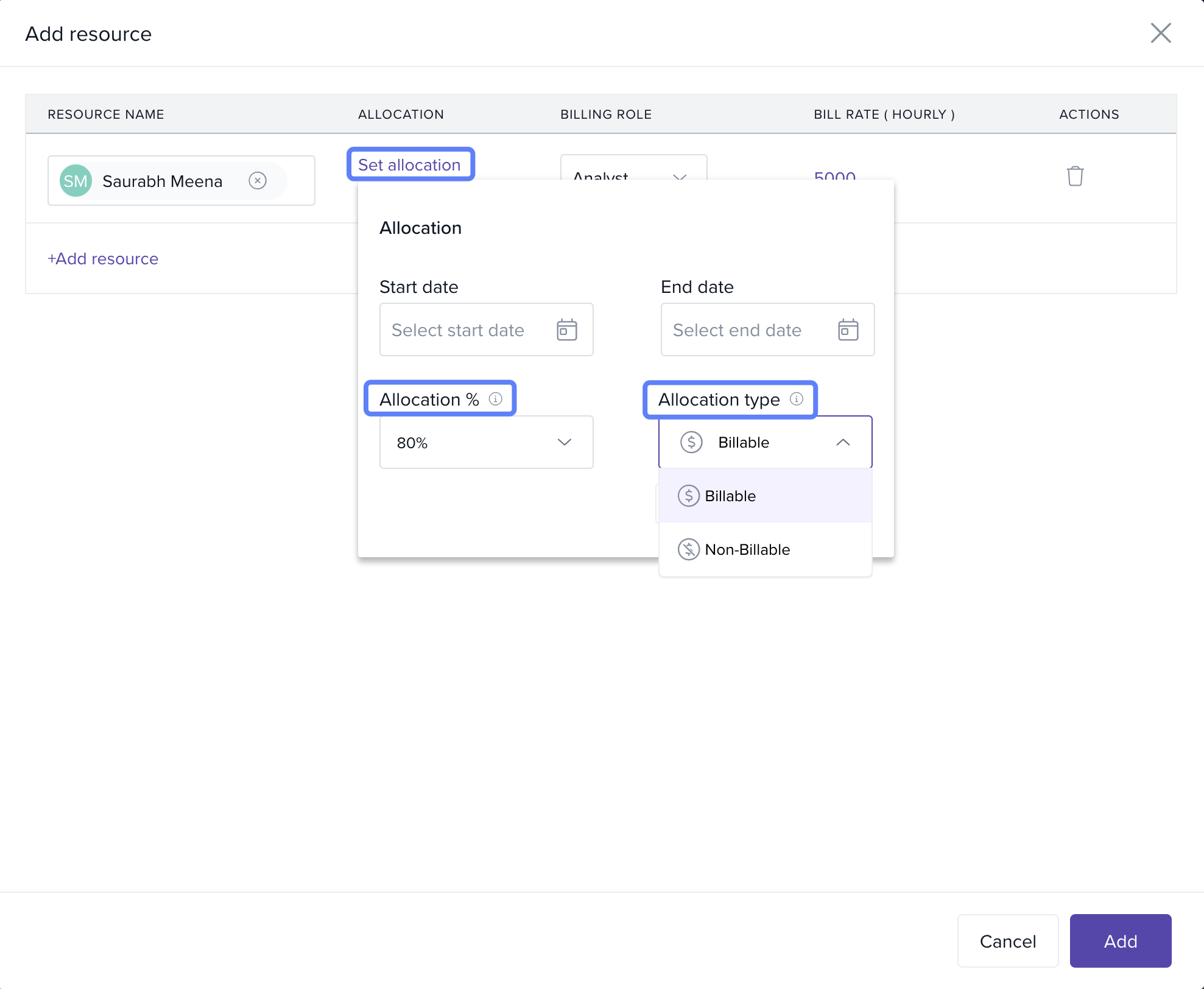Image resolution: width=1204 pixels, height=989 pixels.
Task: Click the Set allocation link
Action: tap(409, 164)
